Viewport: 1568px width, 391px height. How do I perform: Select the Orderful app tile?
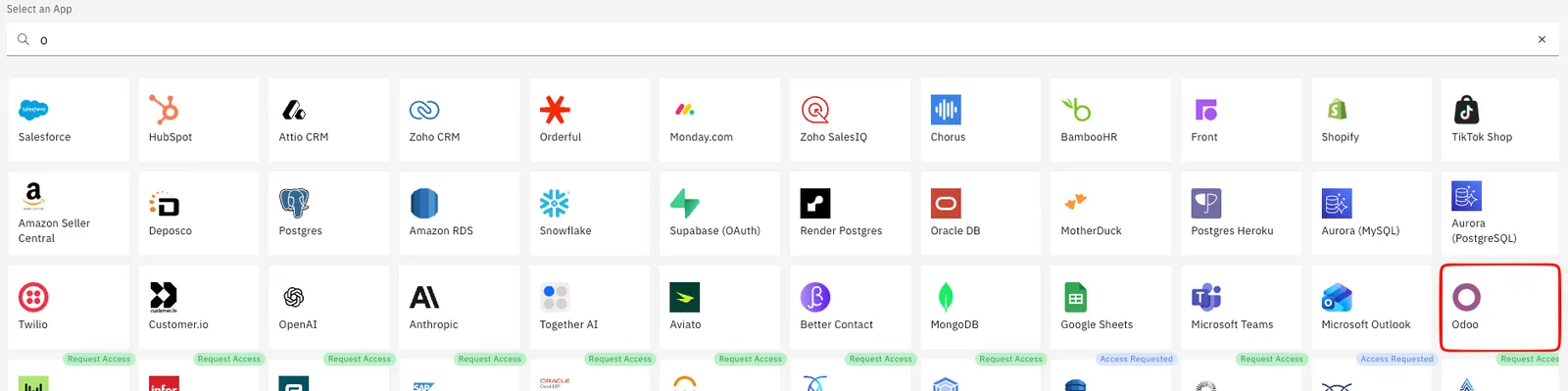coord(590,120)
